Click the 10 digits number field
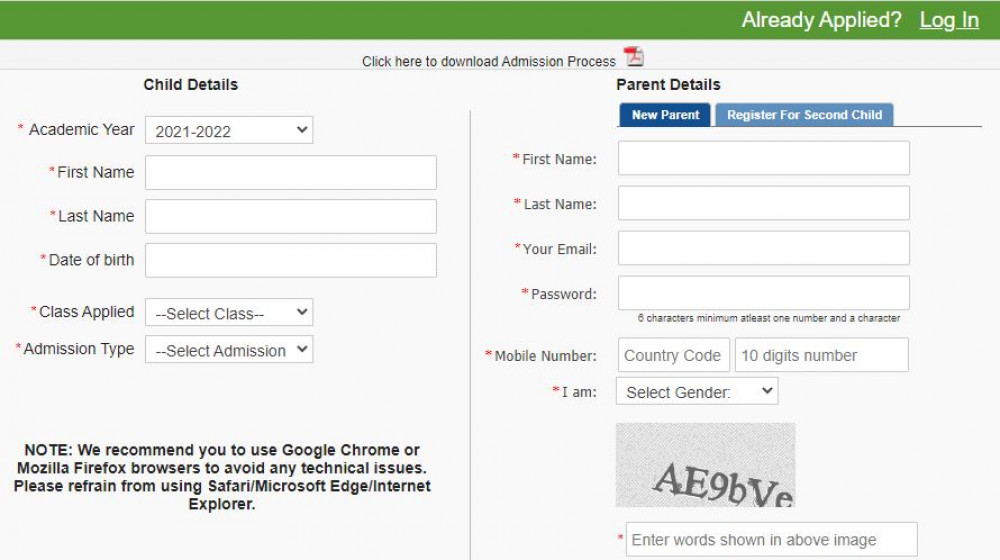This screenshot has width=1000, height=560. (x=822, y=355)
